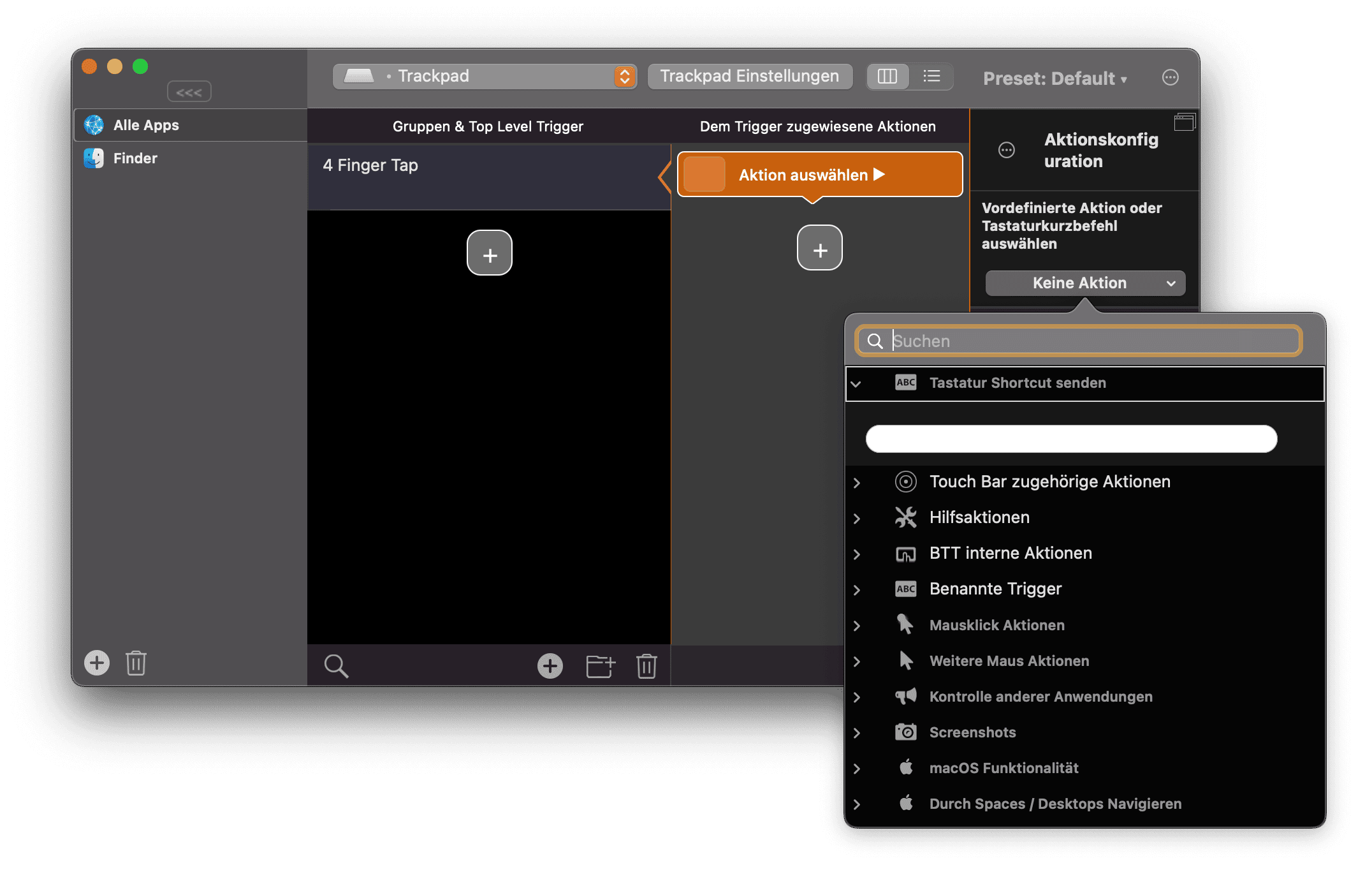Open the Keine Aktion dropdown
This screenshot has width=1372, height=879.
point(1085,283)
